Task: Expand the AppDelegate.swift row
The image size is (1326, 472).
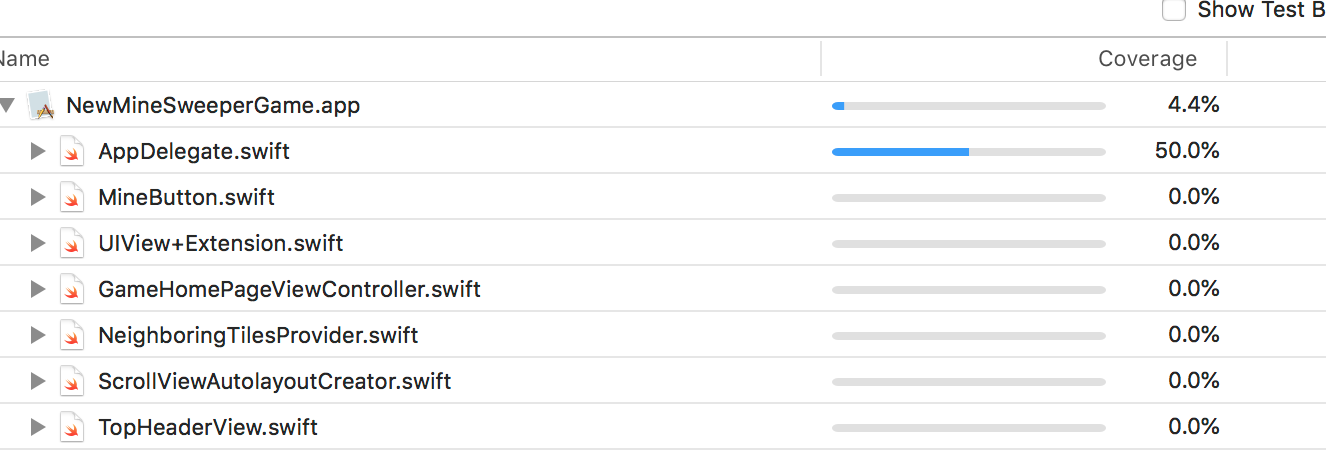Action: click(38, 152)
